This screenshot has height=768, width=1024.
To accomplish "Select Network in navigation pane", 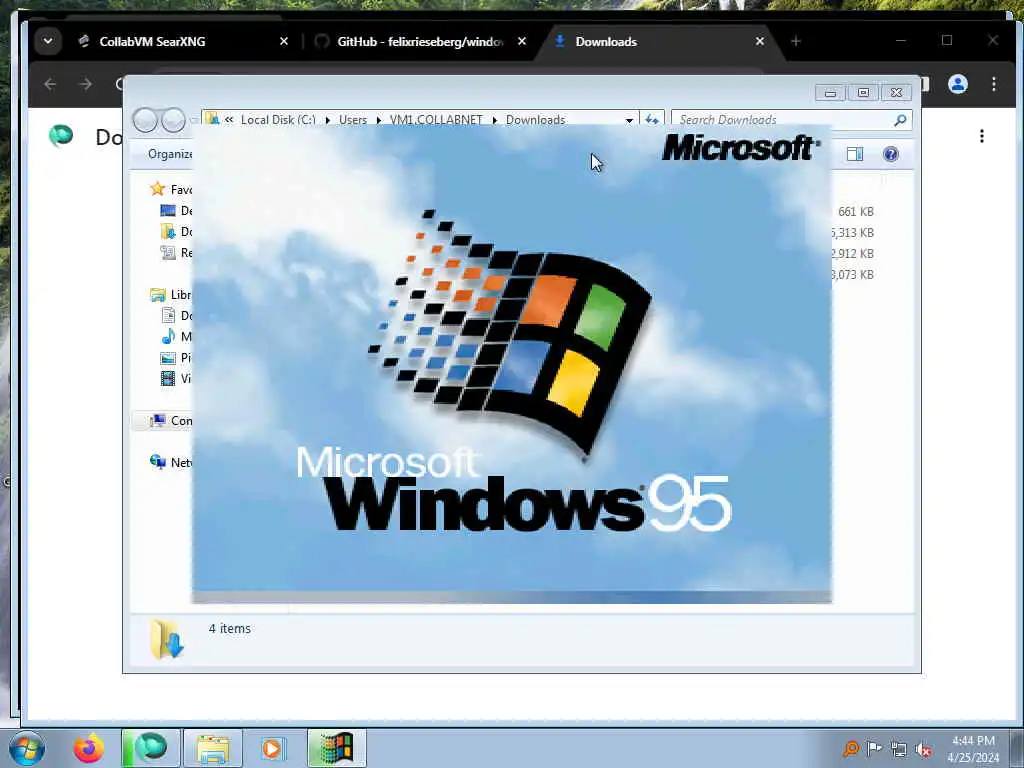I will (x=171, y=462).
